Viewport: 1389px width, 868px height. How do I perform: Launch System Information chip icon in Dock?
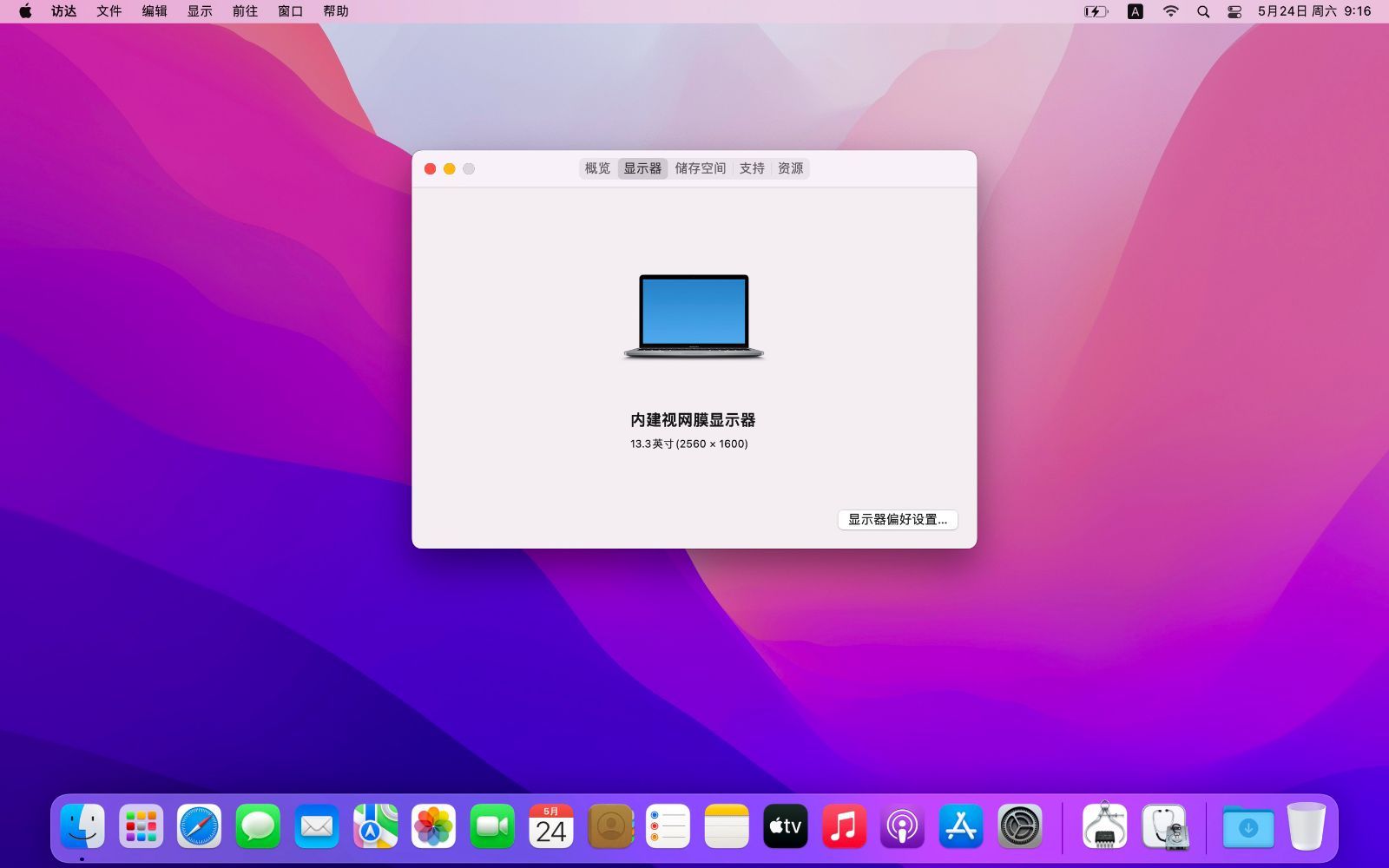1104,825
